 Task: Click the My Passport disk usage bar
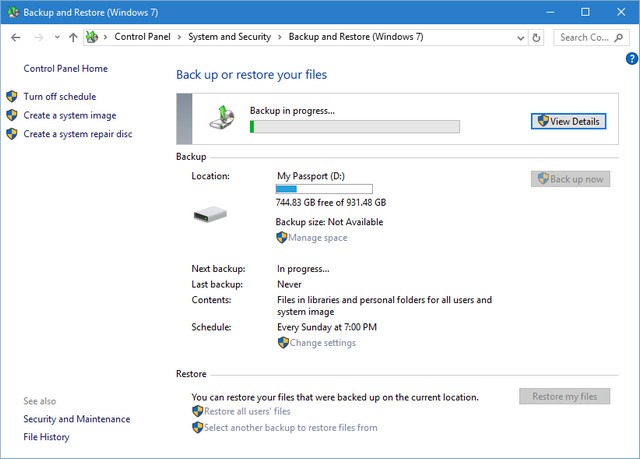pyautogui.click(x=324, y=189)
